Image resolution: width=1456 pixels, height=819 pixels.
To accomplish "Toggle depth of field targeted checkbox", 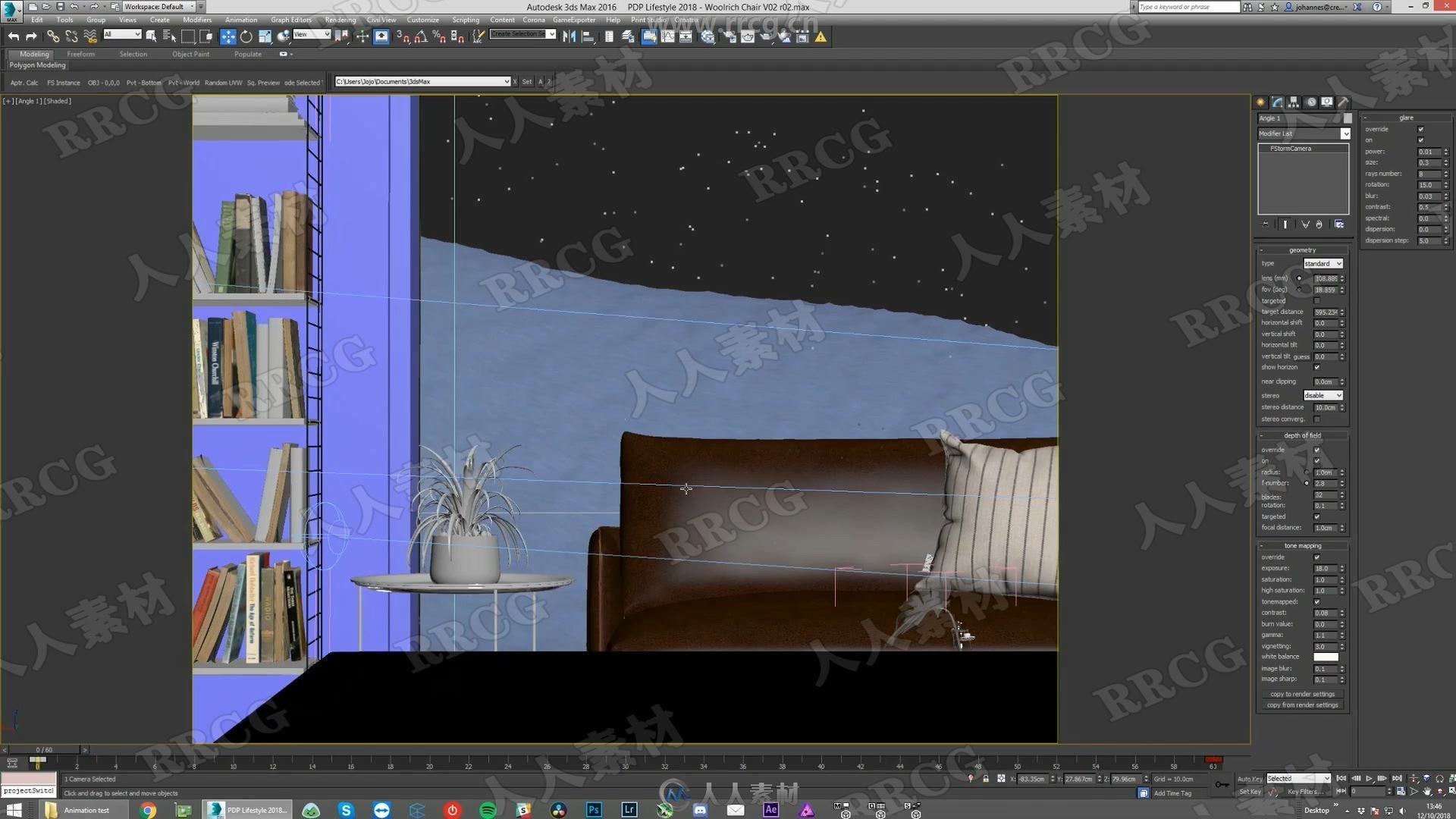I will click(x=1316, y=516).
